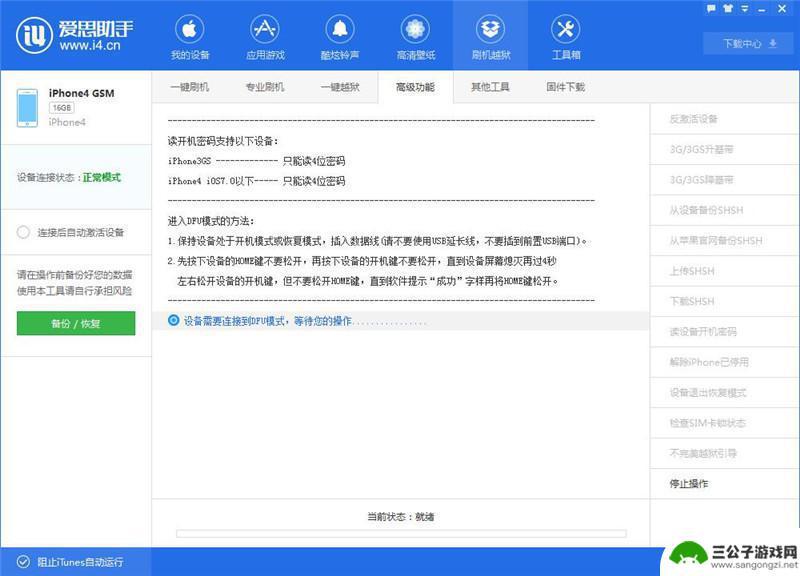
Task: Minimize the 爱思助手 window
Action: point(762,10)
